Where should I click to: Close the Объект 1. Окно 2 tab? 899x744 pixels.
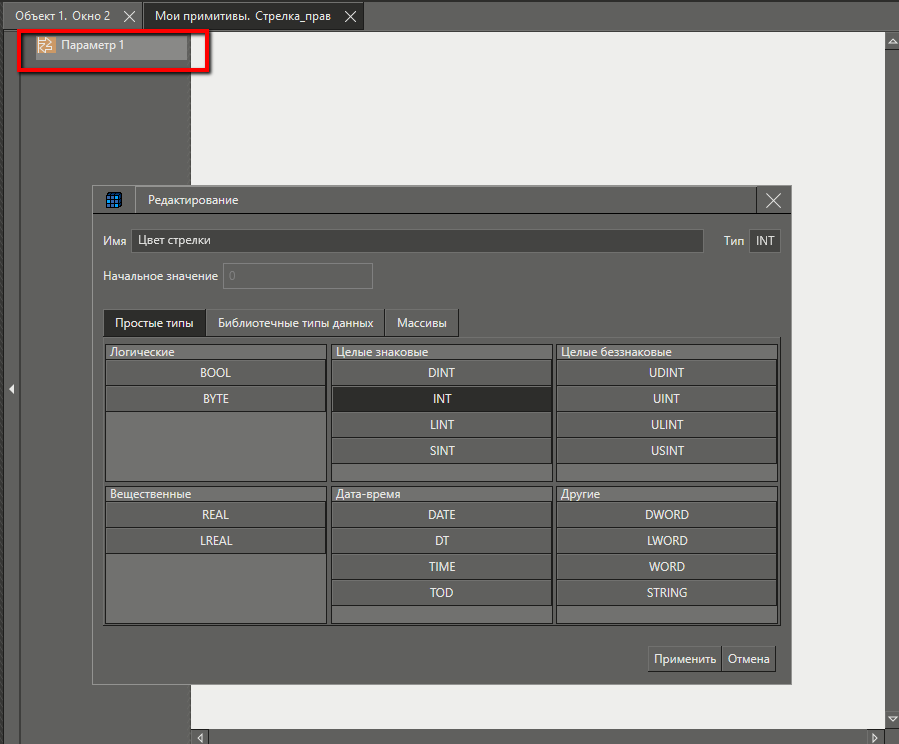click(129, 17)
